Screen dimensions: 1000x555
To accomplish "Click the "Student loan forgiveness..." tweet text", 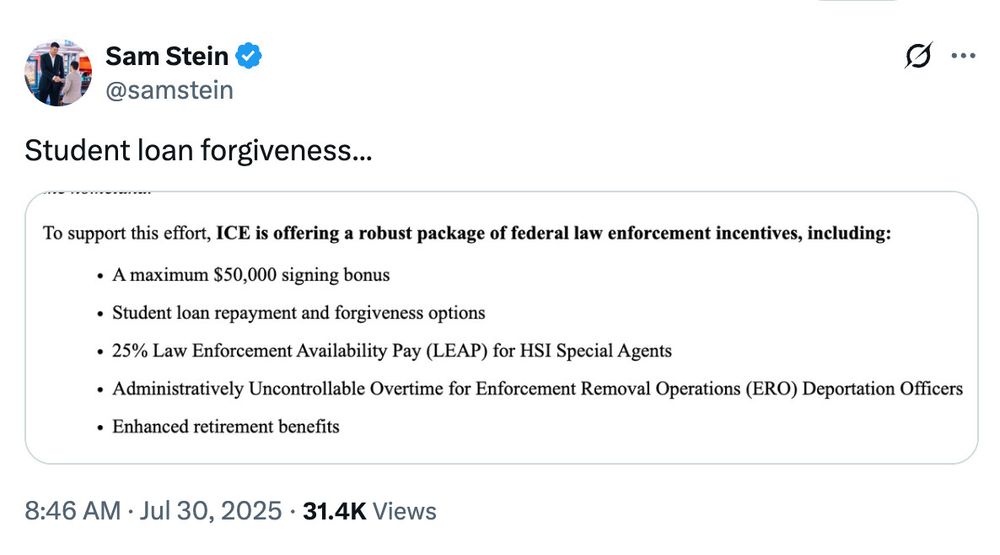I will 198,151.
